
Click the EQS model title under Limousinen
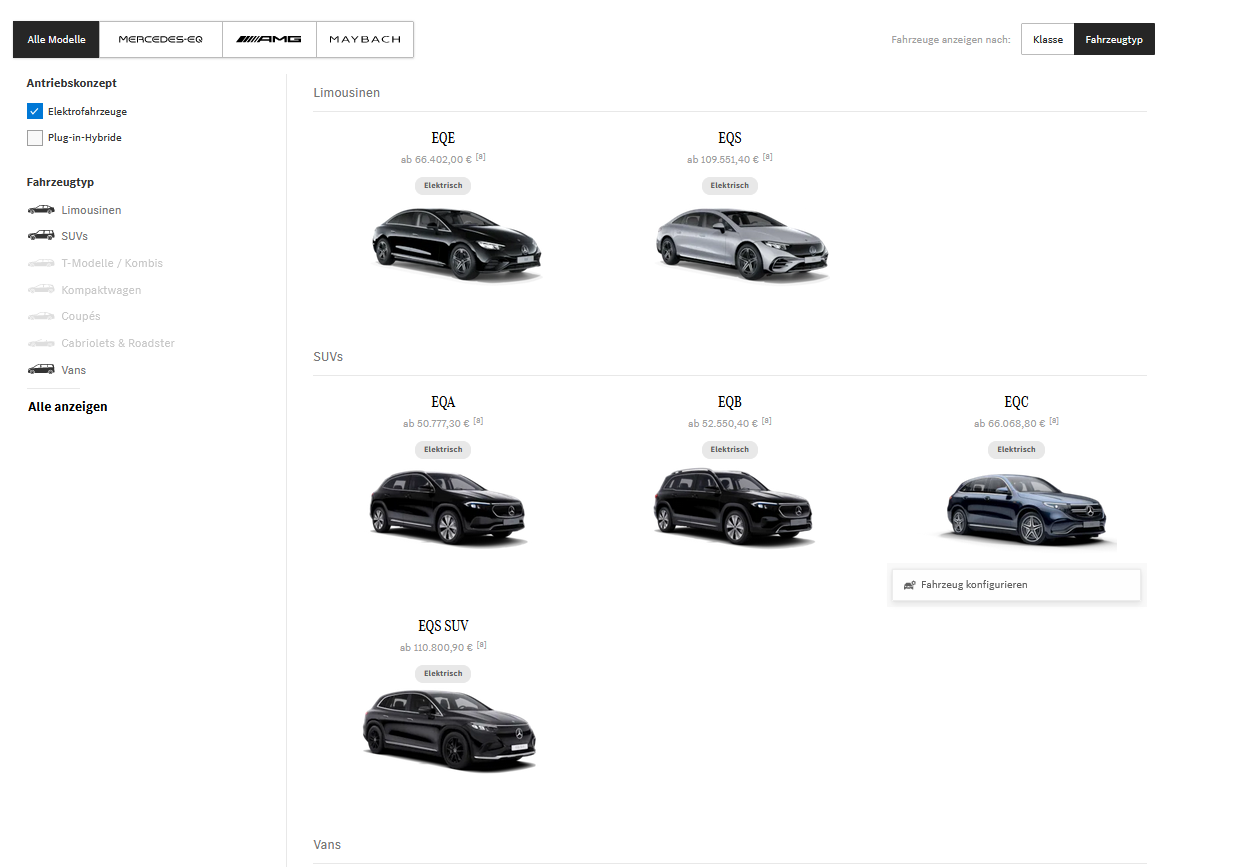[x=730, y=138]
